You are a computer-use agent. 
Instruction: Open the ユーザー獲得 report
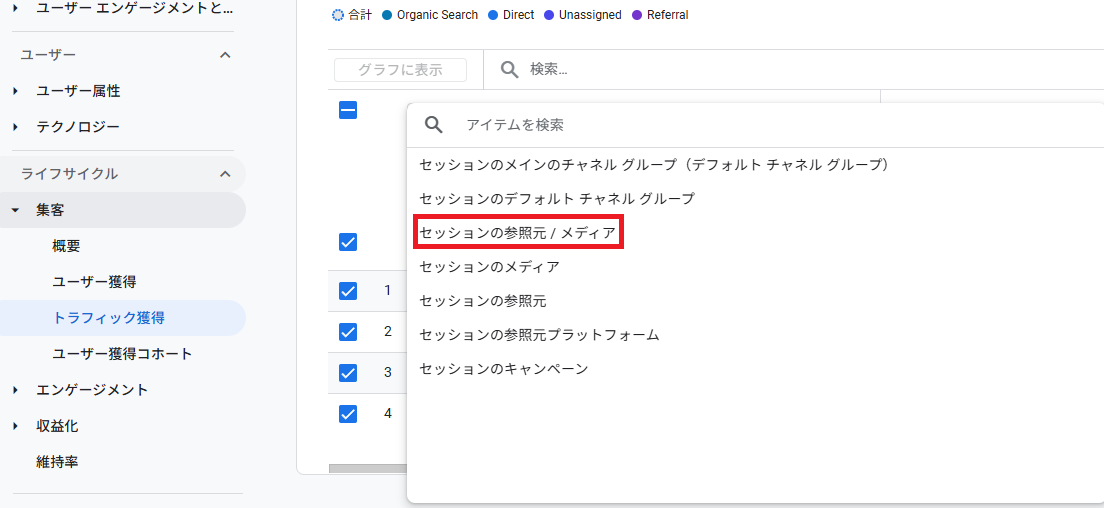[94, 282]
